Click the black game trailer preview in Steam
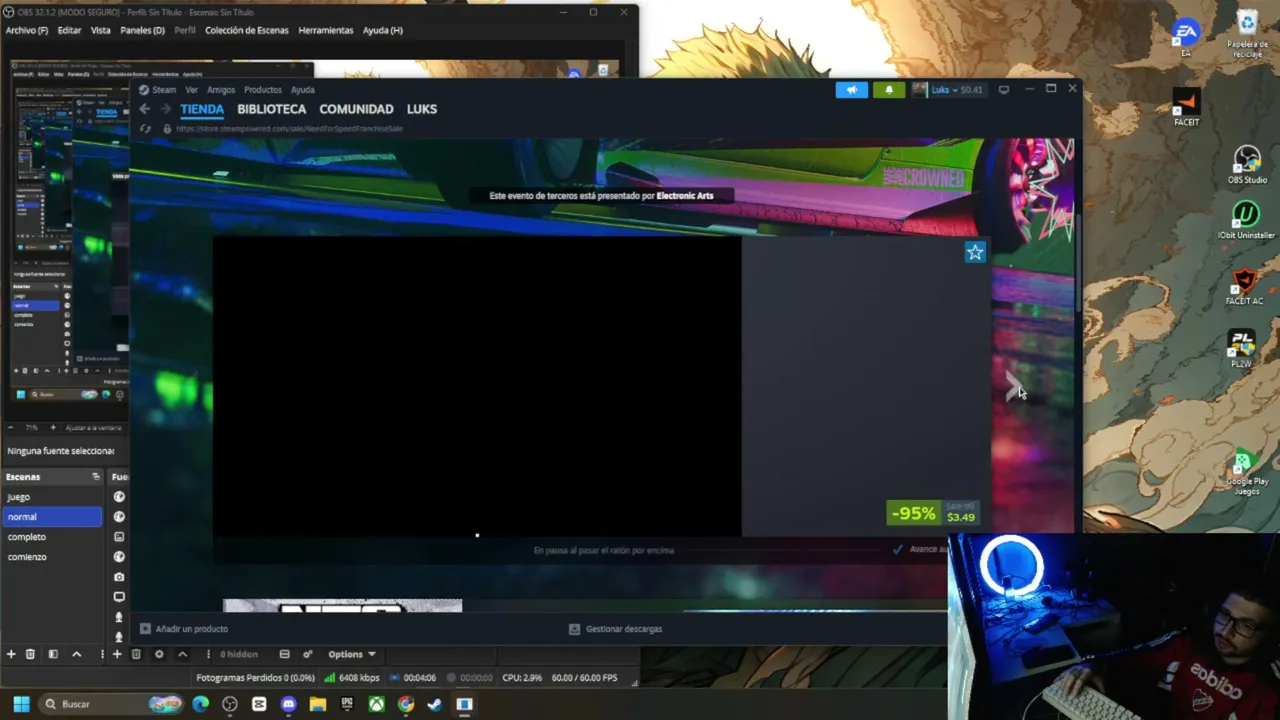 pos(477,386)
